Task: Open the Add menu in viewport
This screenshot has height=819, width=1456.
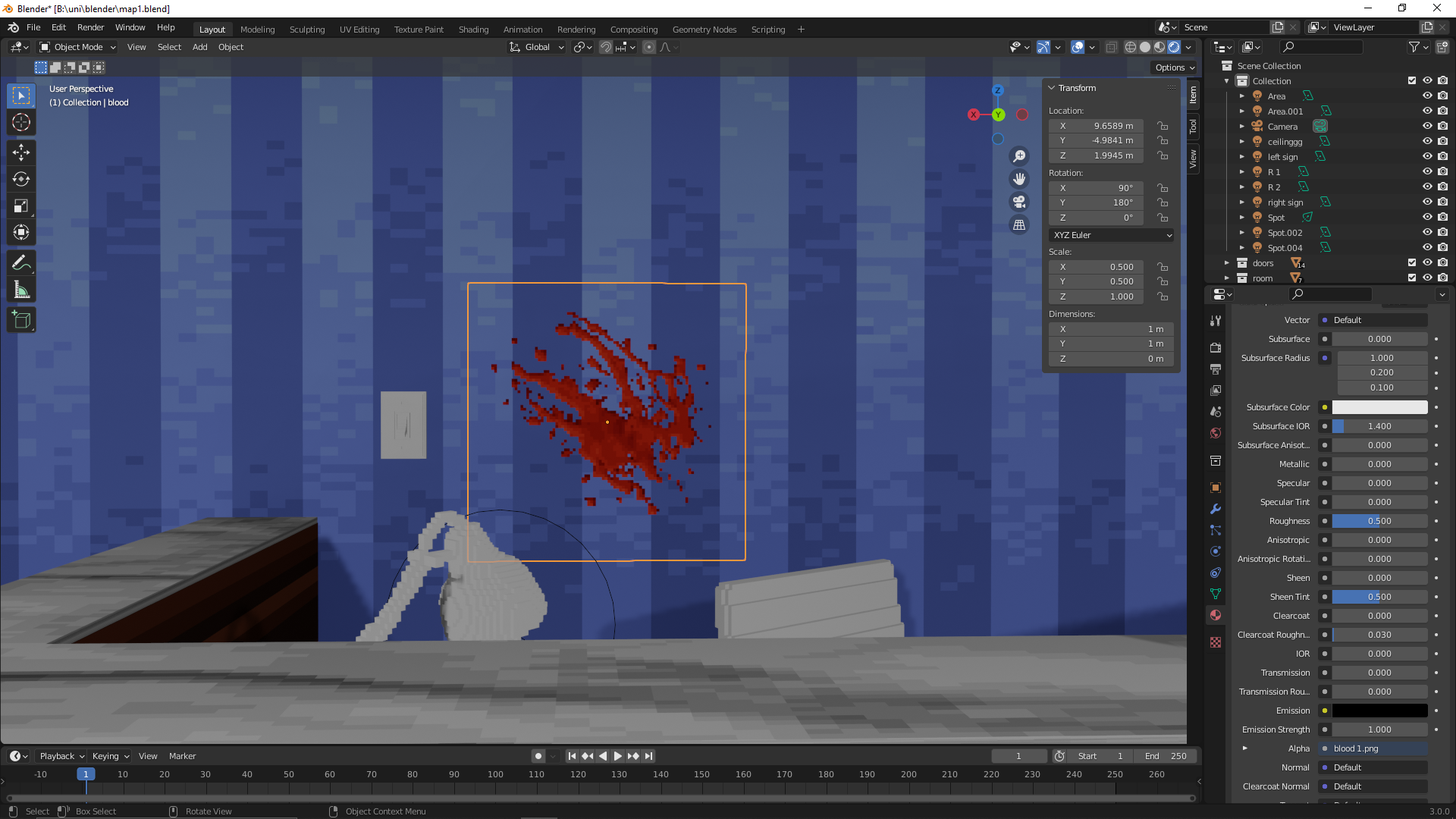Action: point(199,47)
